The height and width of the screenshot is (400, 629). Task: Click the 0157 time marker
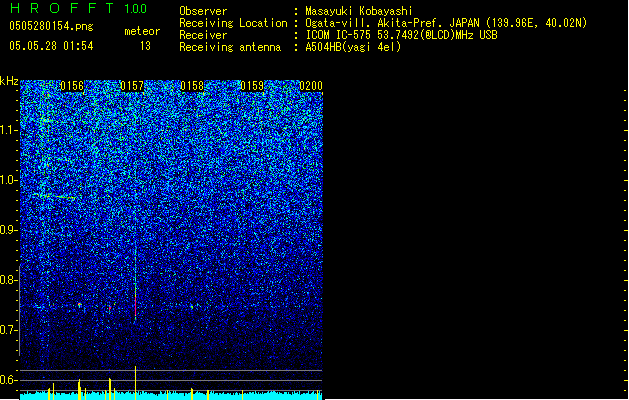click(x=132, y=86)
